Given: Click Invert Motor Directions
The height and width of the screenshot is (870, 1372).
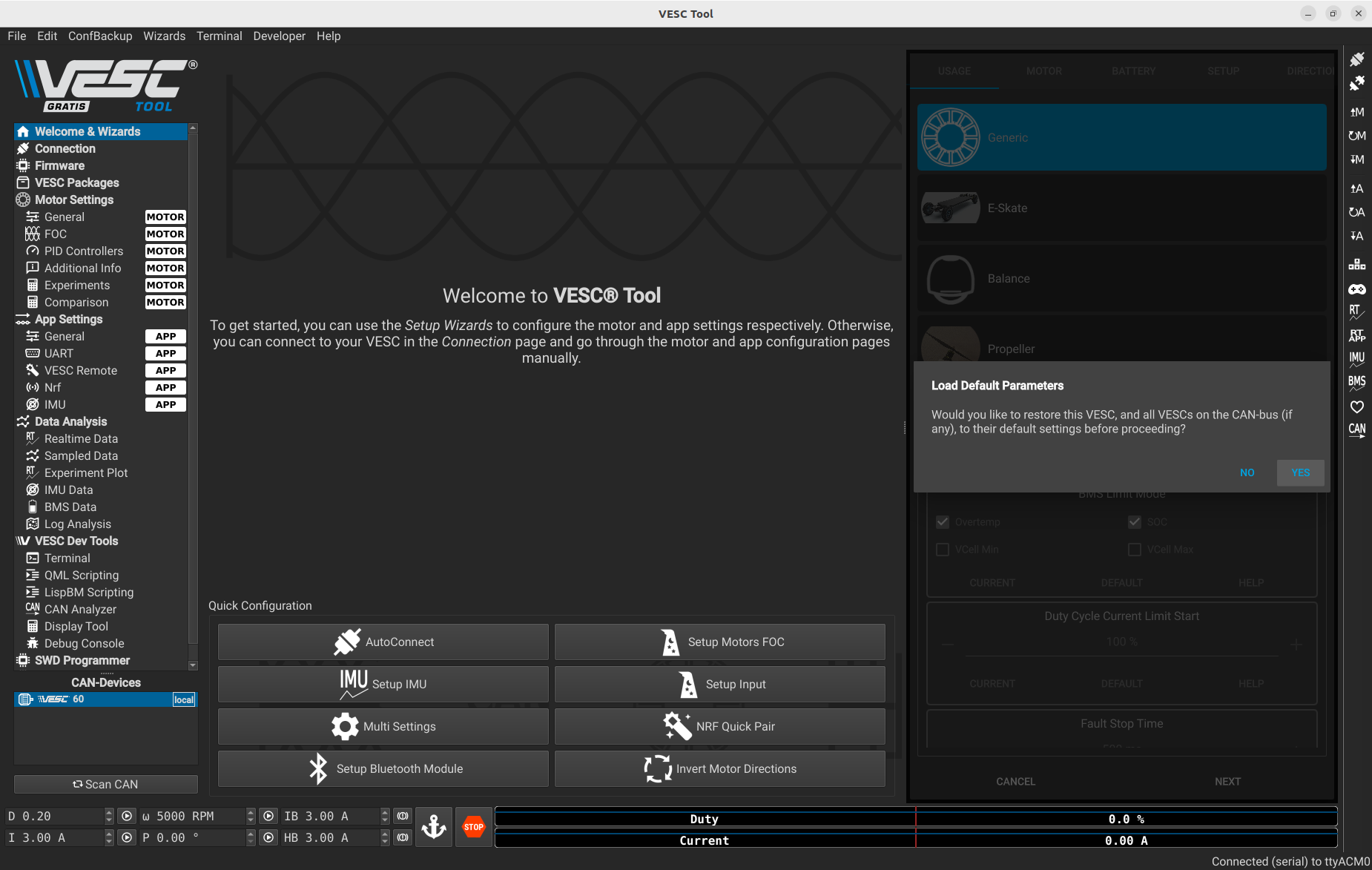Looking at the screenshot, I should click(x=720, y=768).
